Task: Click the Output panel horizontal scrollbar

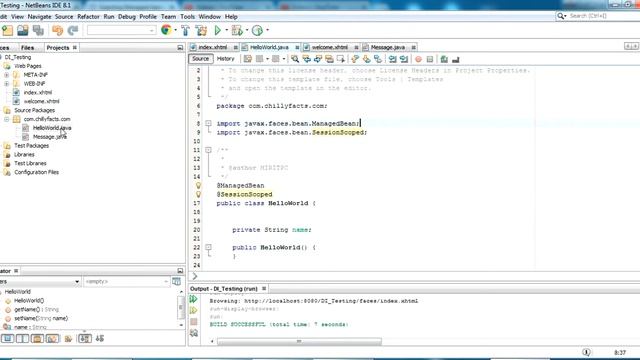Action: tap(299, 341)
